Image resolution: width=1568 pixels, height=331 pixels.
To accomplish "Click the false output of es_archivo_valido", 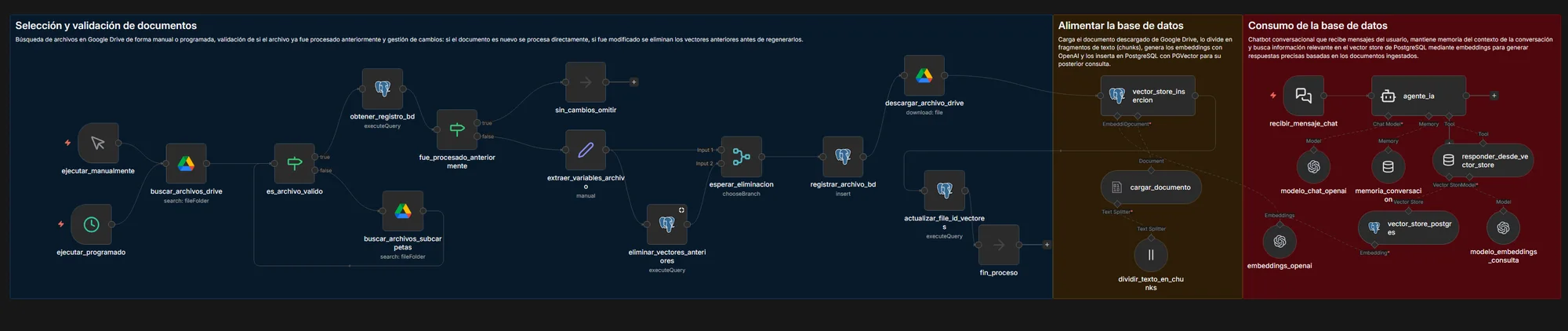I will [x=315, y=170].
